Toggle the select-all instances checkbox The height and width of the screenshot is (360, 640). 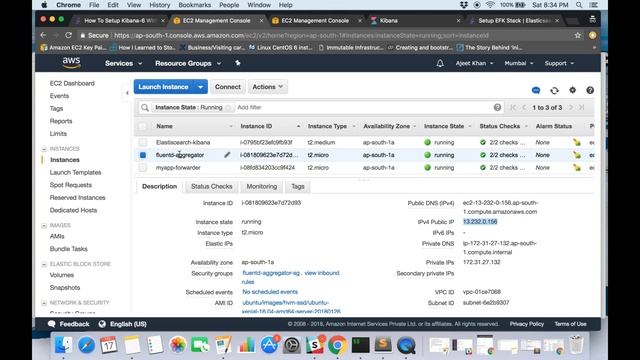142,126
